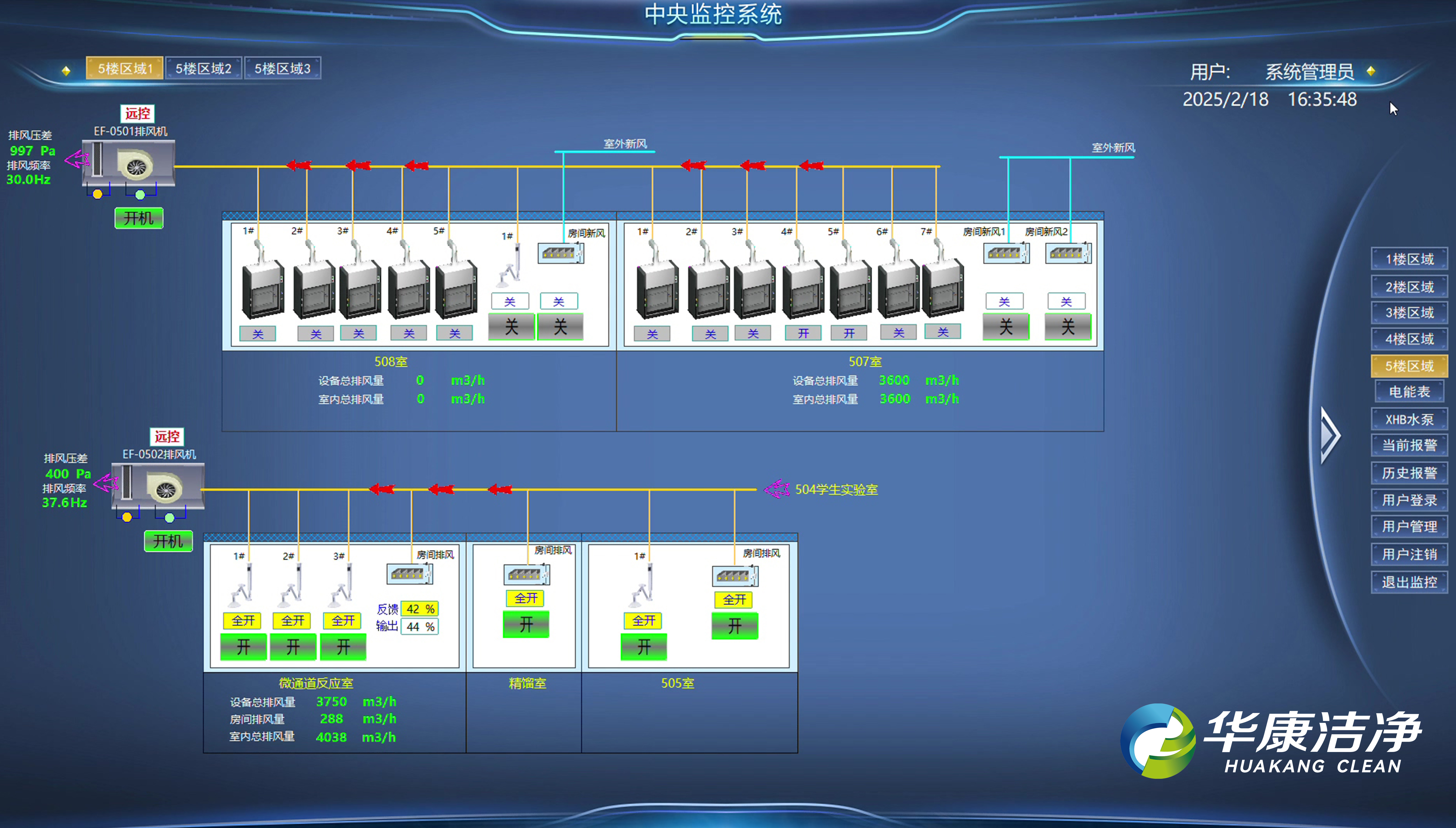Open 电能表 from the side menu
1456x828 pixels.
tap(1409, 392)
